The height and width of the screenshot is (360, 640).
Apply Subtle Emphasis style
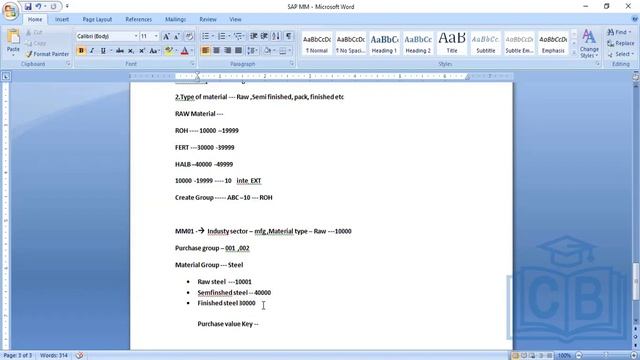pyautogui.click(x=519, y=44)
